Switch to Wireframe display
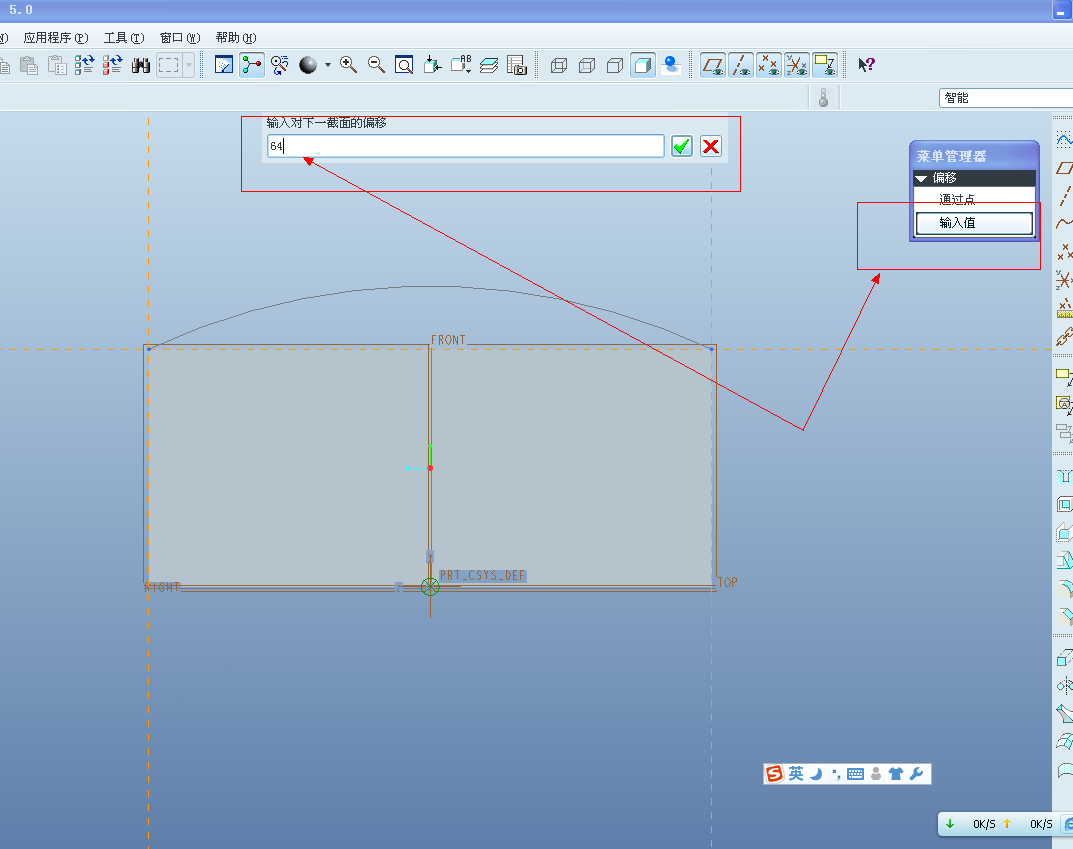Viewport: 1073px width, 849px height. [x=559, y=65]
